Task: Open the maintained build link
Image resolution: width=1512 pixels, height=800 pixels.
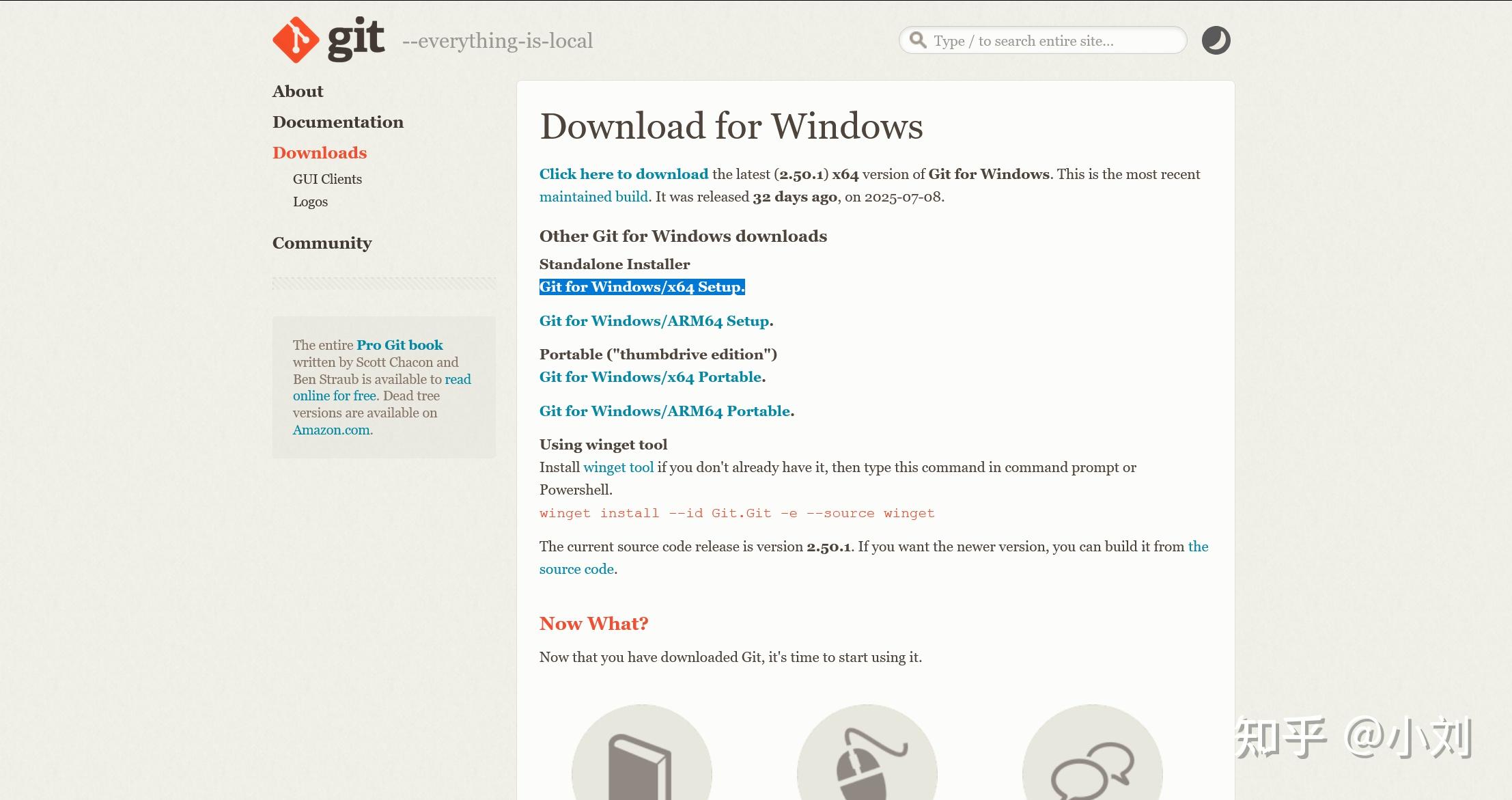Action: (x=593, y=197)
